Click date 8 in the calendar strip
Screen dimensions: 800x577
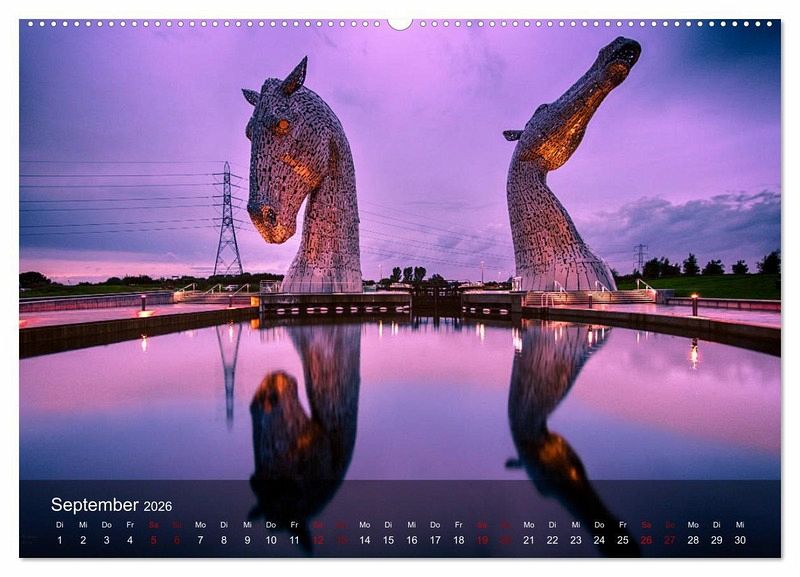pyautogui.click(x=224, y=540)
